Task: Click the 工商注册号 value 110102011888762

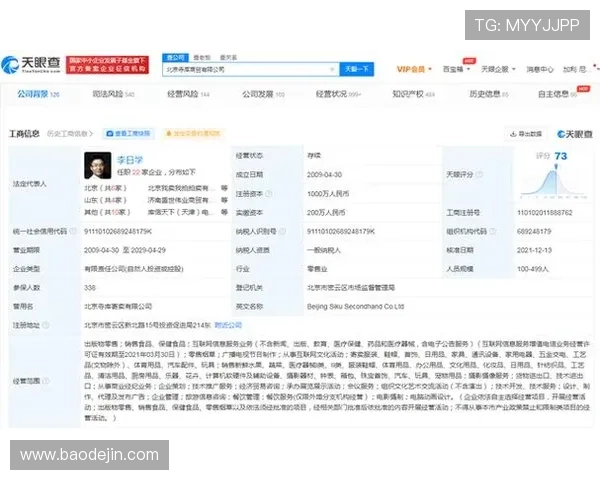Action: [545, 212]
